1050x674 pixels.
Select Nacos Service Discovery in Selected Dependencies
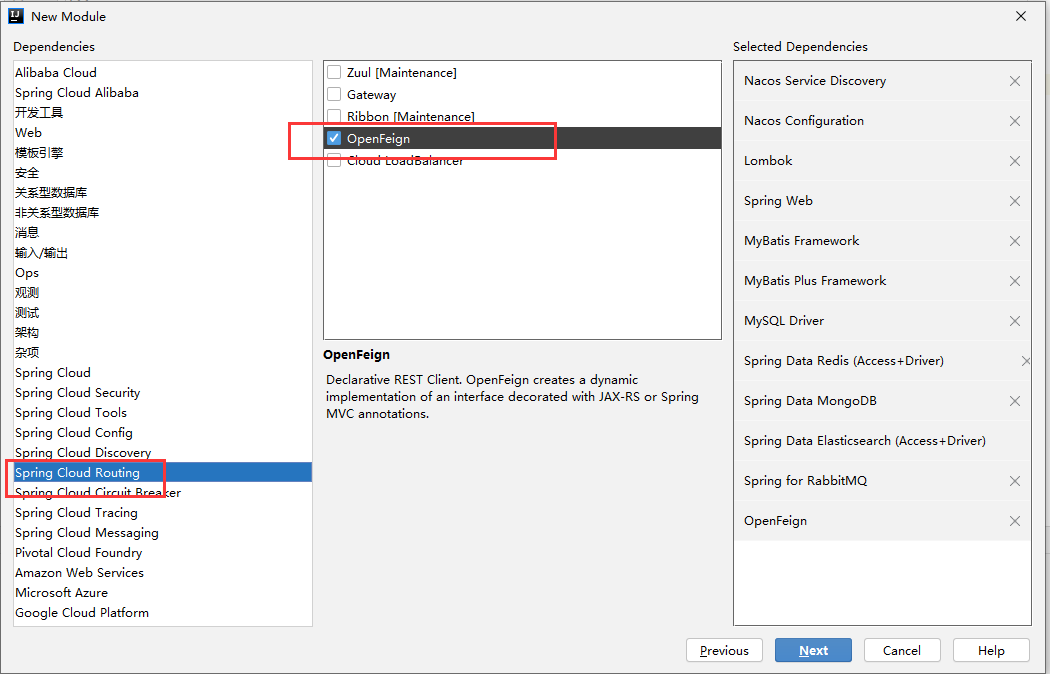point(882,81)
